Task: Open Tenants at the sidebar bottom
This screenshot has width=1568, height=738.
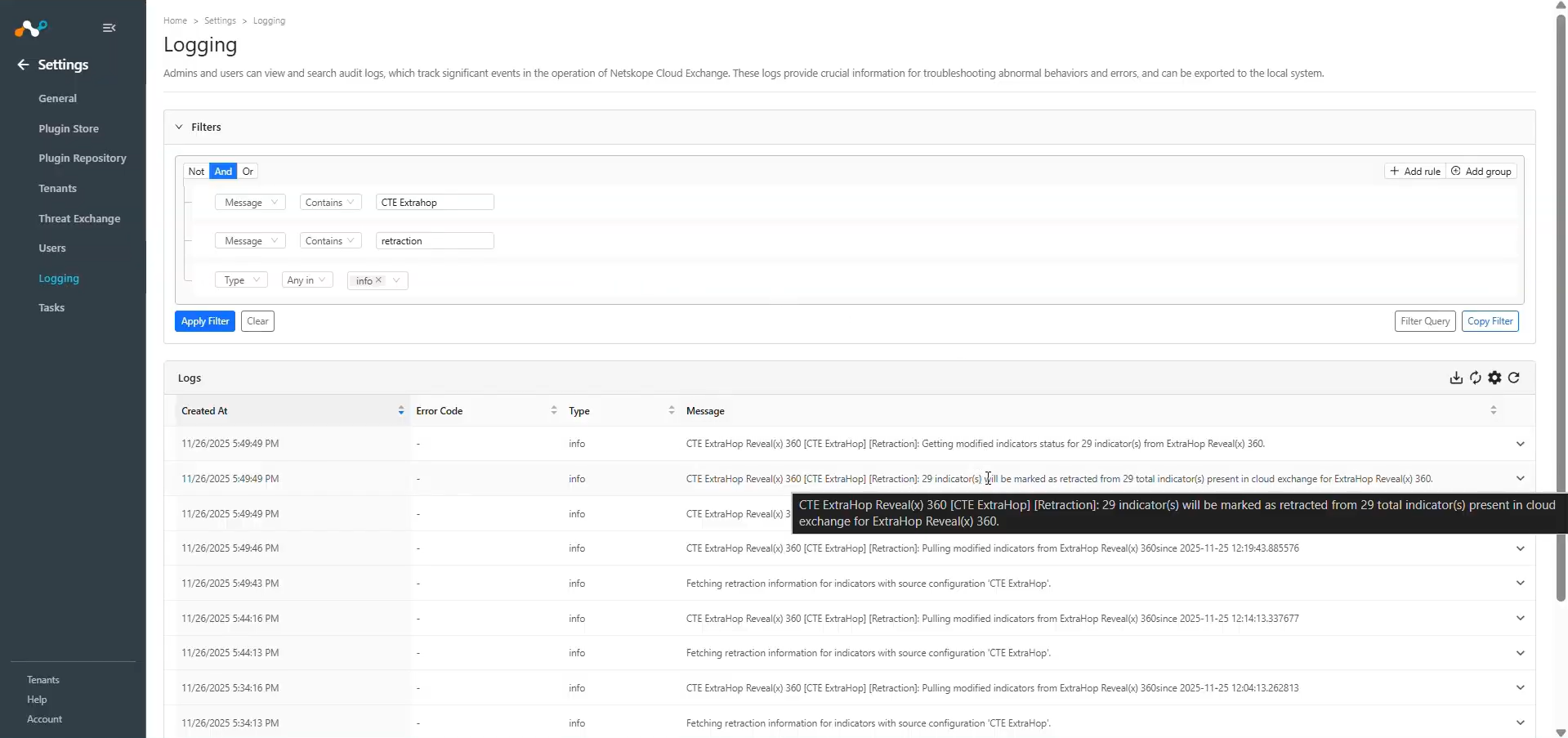Action: pos(43,680)
